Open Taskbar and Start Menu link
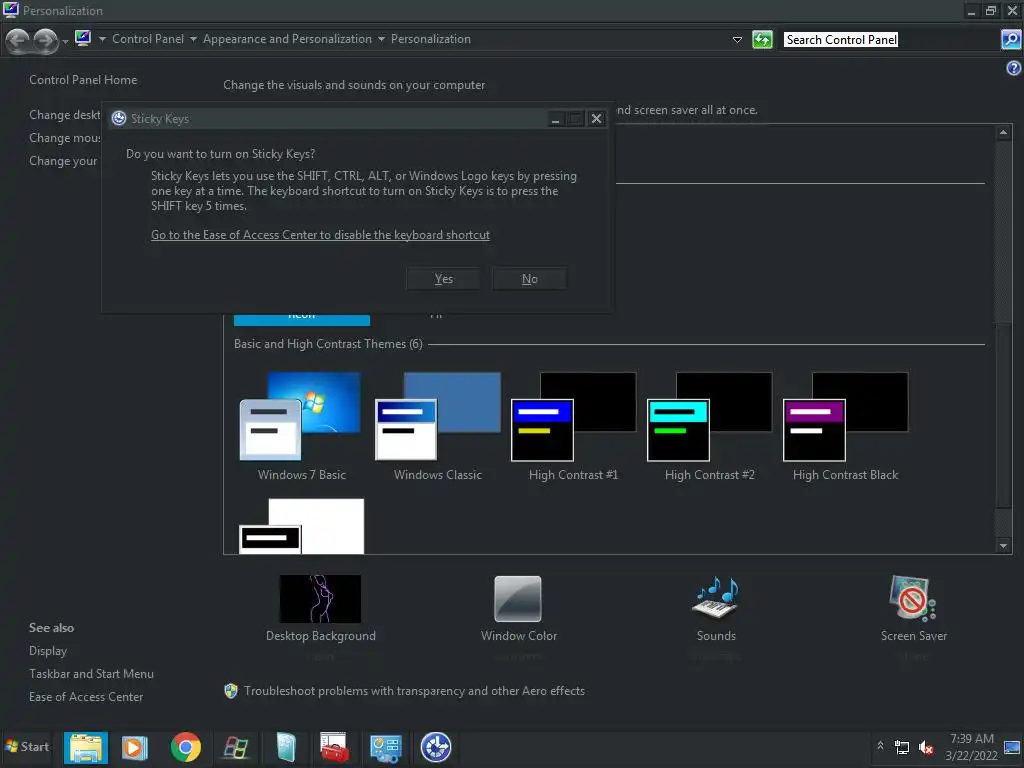 (x=91, y=674)
